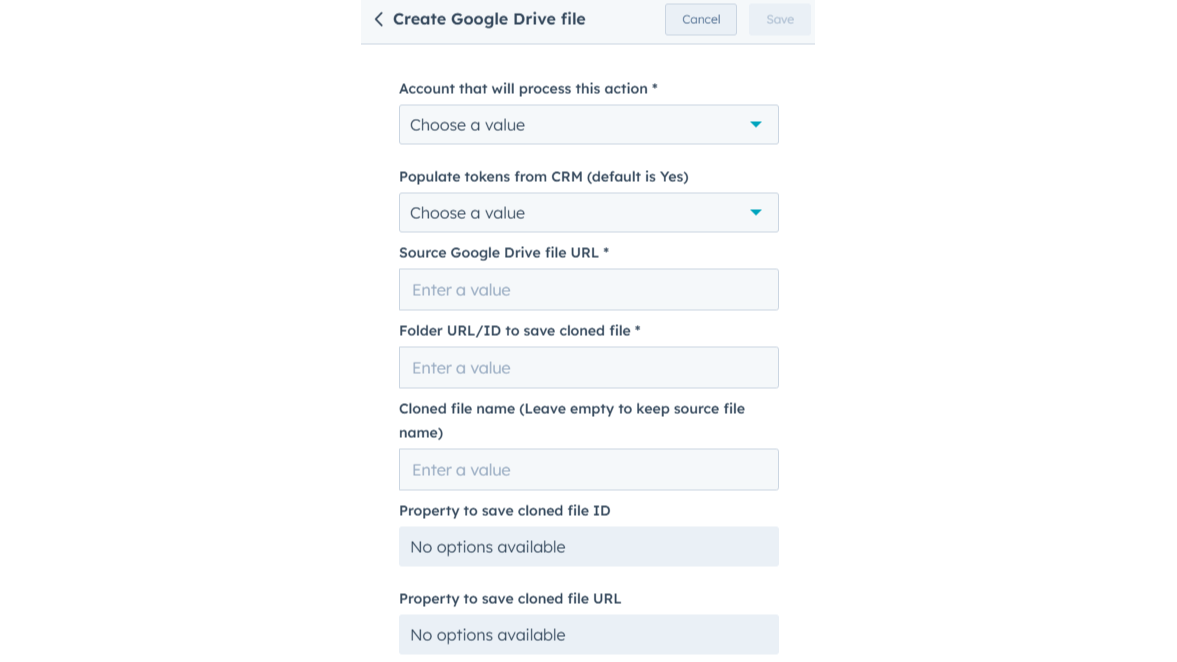
Task: Go back using the chevron beside the title
Action: 378,20
